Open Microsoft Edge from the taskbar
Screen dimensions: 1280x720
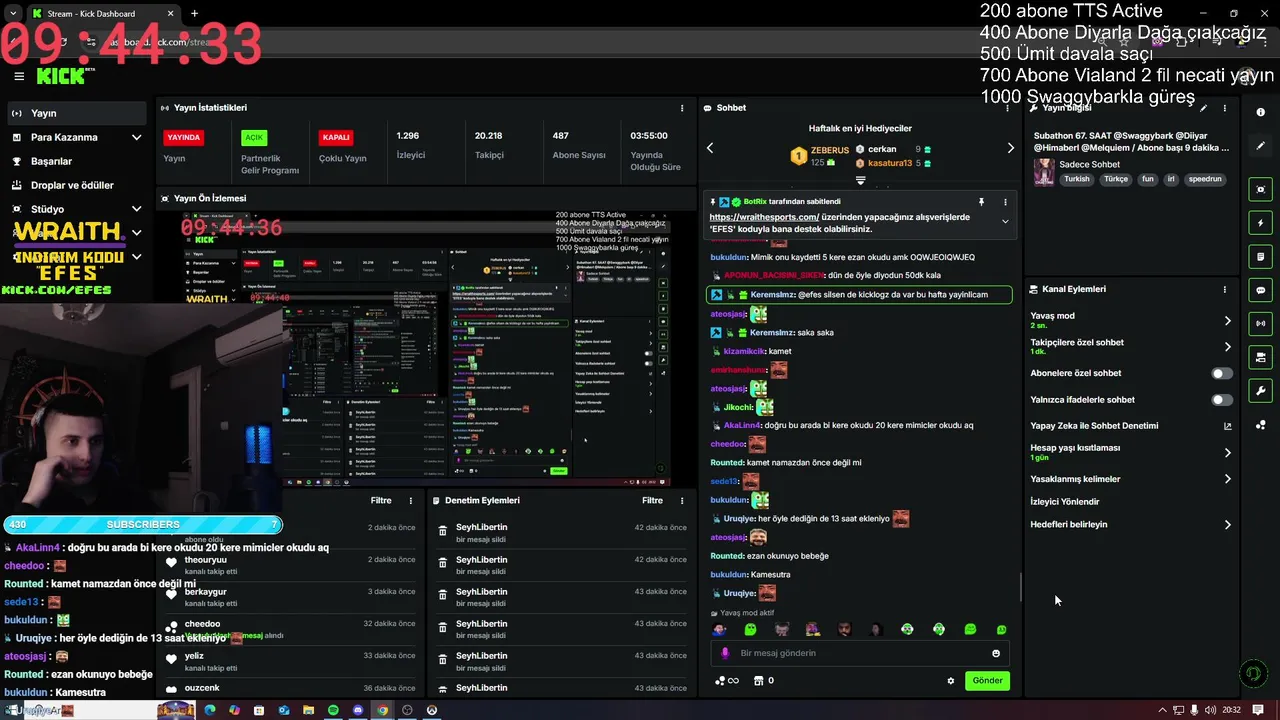tap(210, 710)
